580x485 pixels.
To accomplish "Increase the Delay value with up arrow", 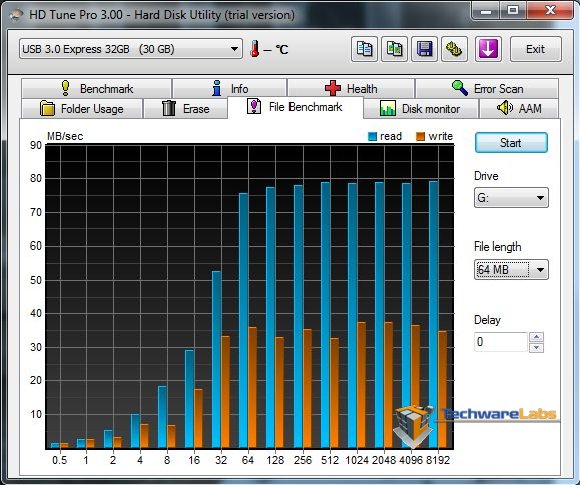I will (x=536, y=337).
